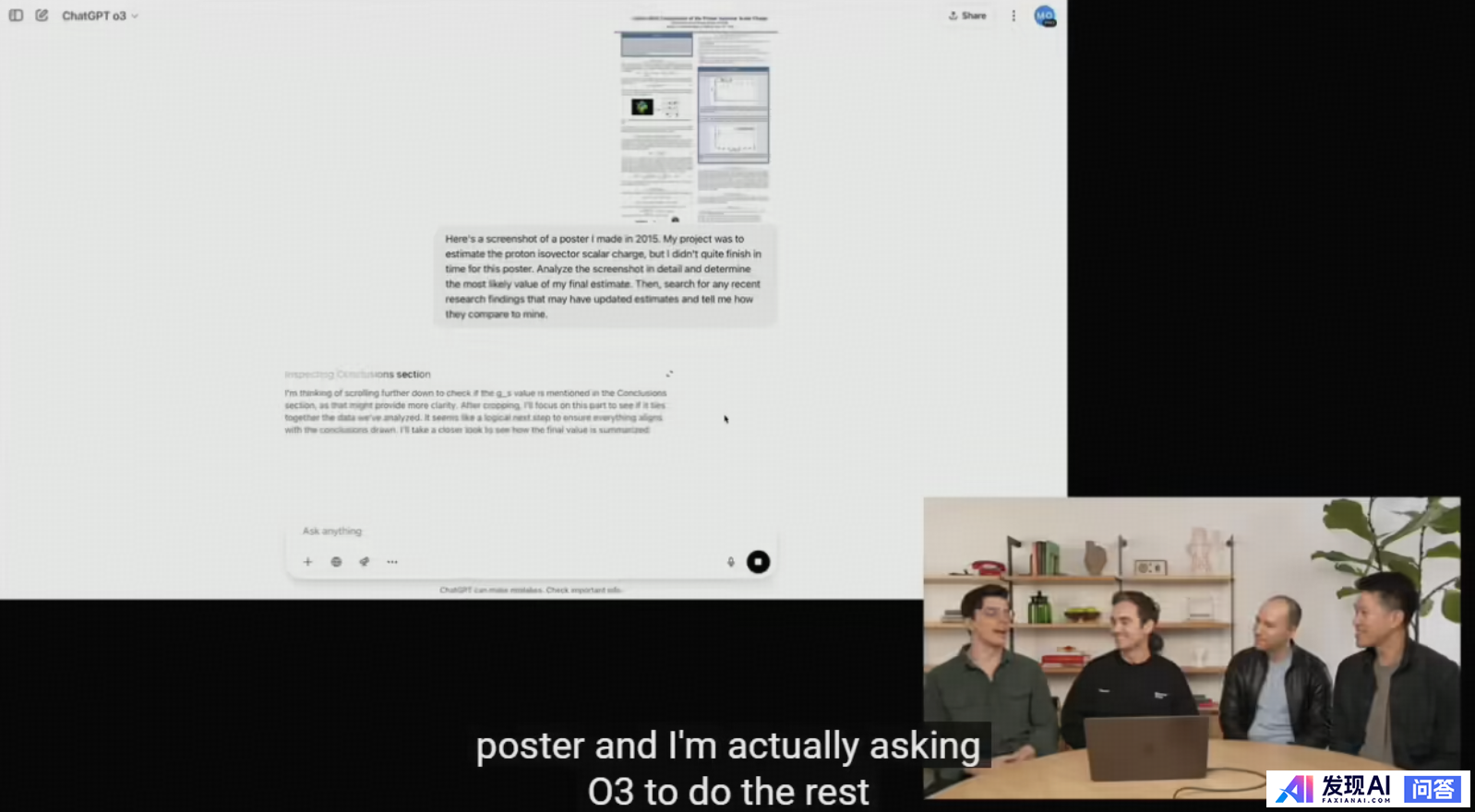Click the Share button

click(x=967, y=16)
